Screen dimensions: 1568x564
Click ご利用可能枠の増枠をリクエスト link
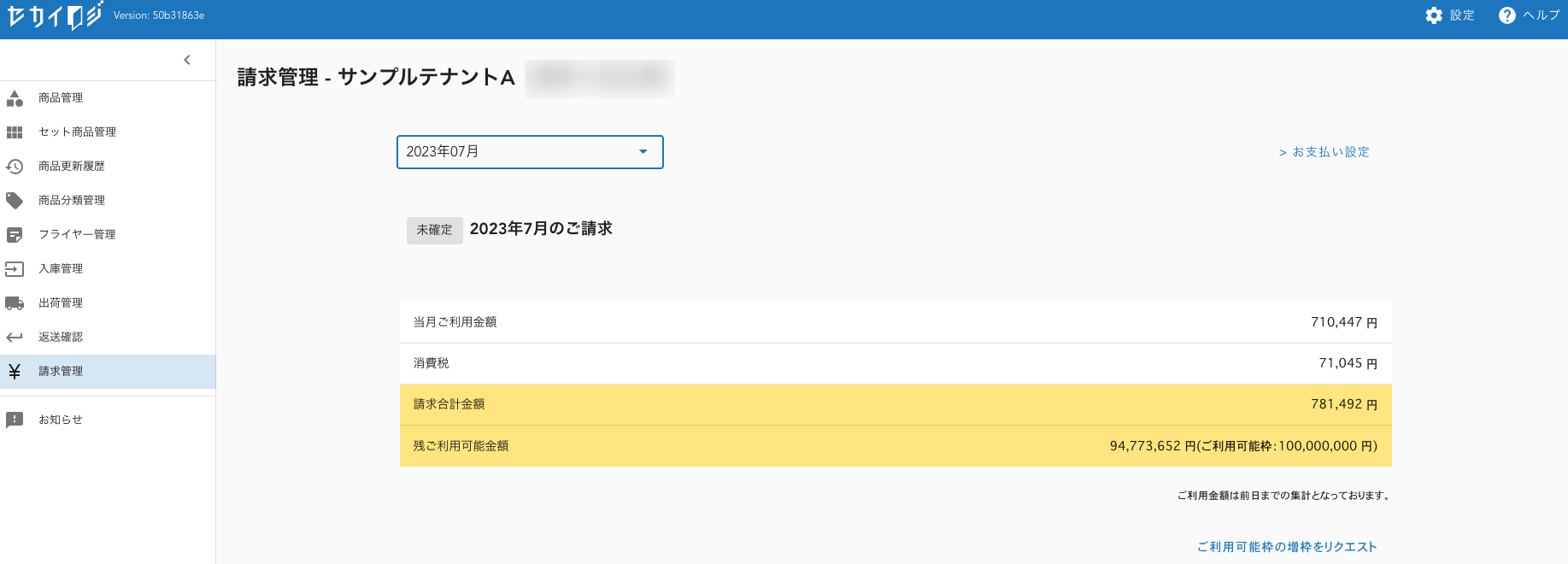click(1287, 547)
